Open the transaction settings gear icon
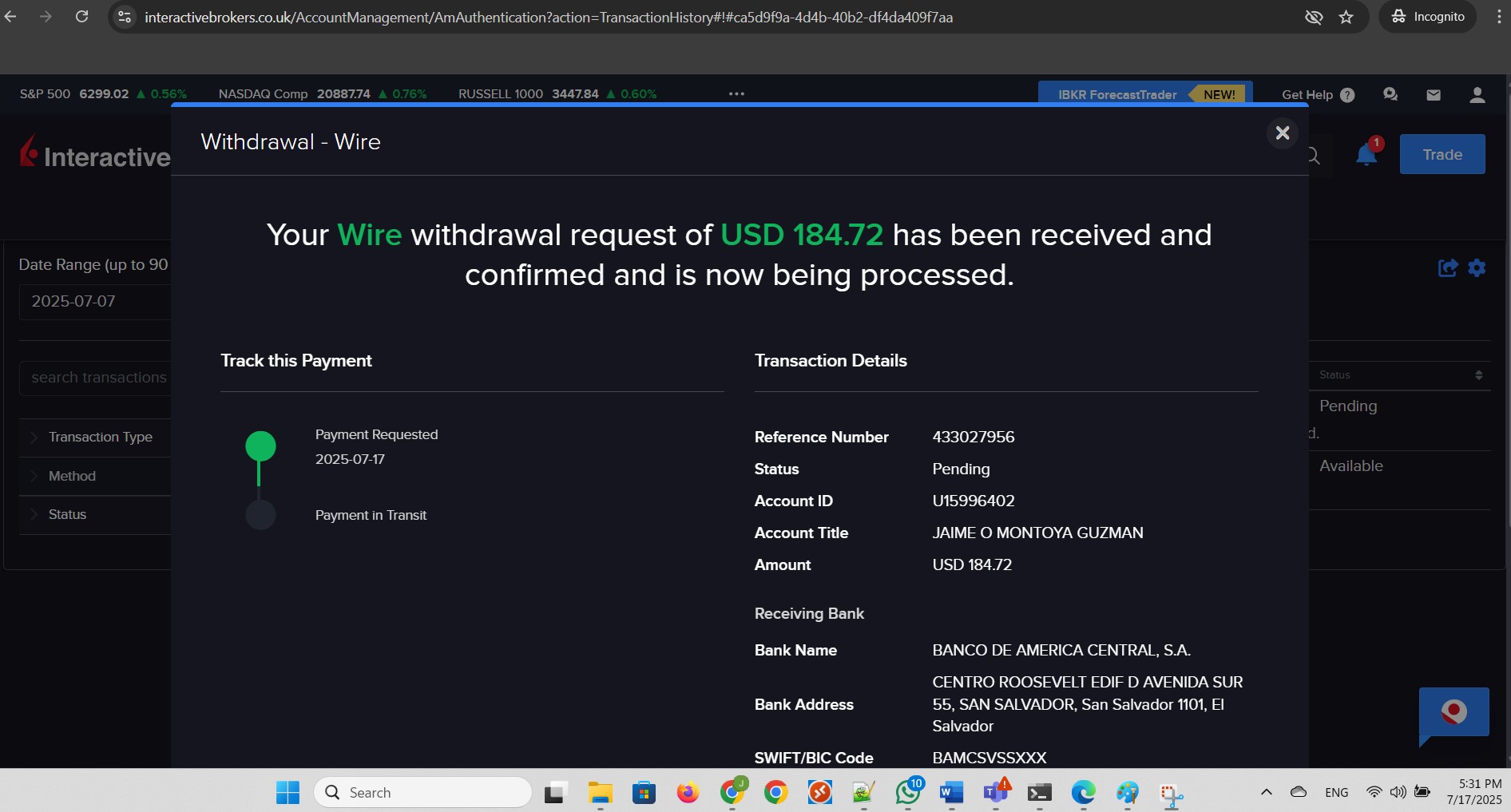 click(1477, 267)
